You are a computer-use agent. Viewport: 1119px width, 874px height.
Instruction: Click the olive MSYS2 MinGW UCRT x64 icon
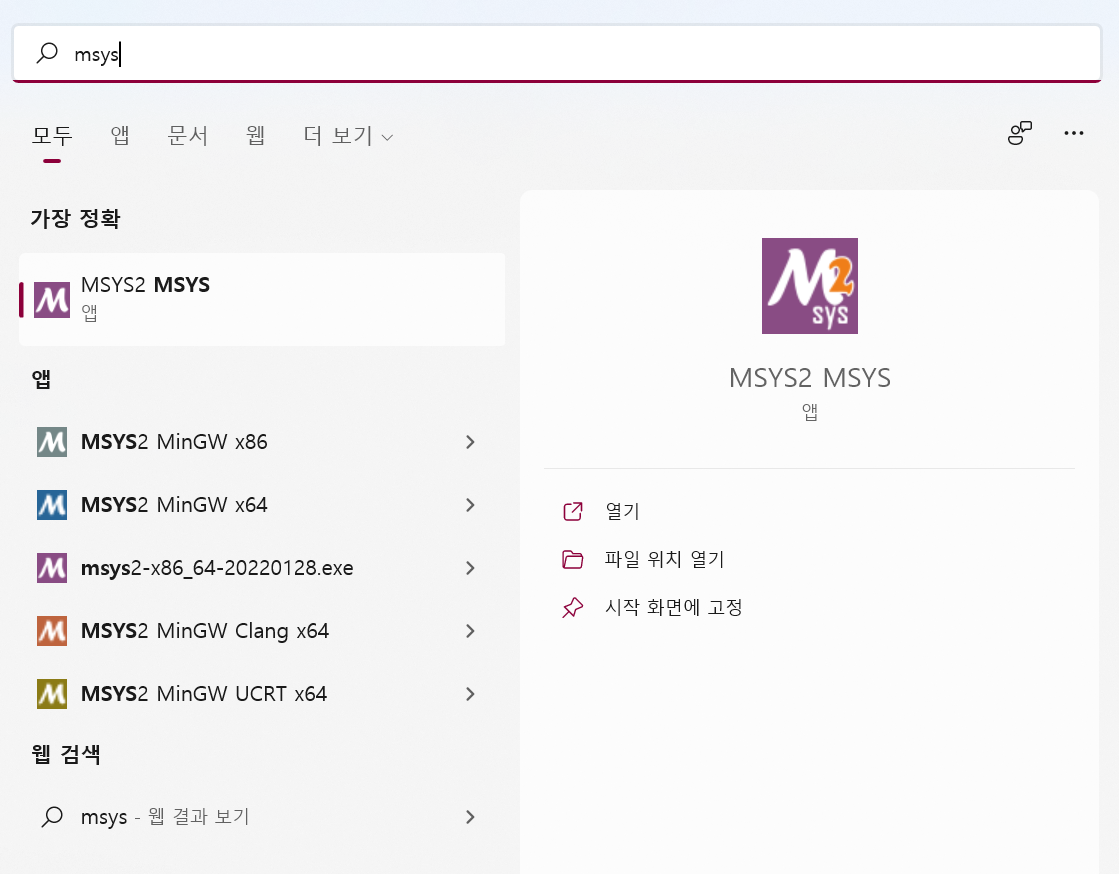(52, 693)
